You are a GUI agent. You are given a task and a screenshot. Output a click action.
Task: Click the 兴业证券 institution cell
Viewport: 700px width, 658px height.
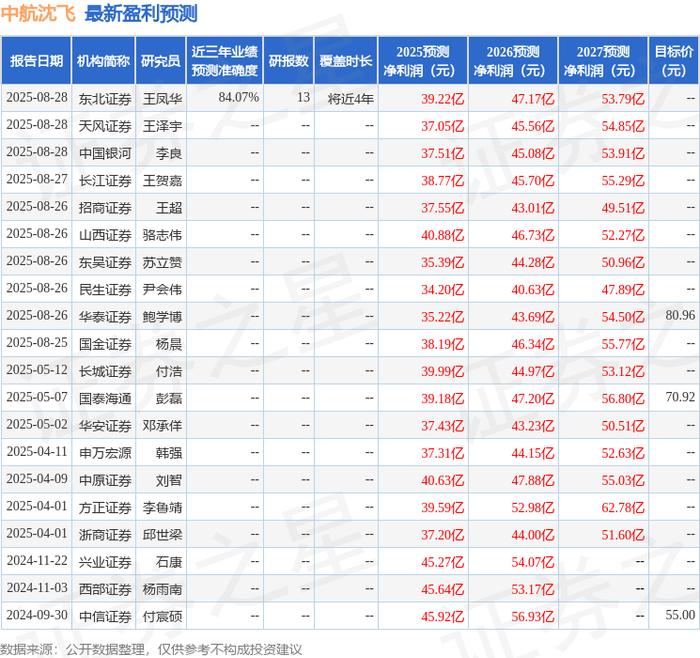(x=105, y=562)
